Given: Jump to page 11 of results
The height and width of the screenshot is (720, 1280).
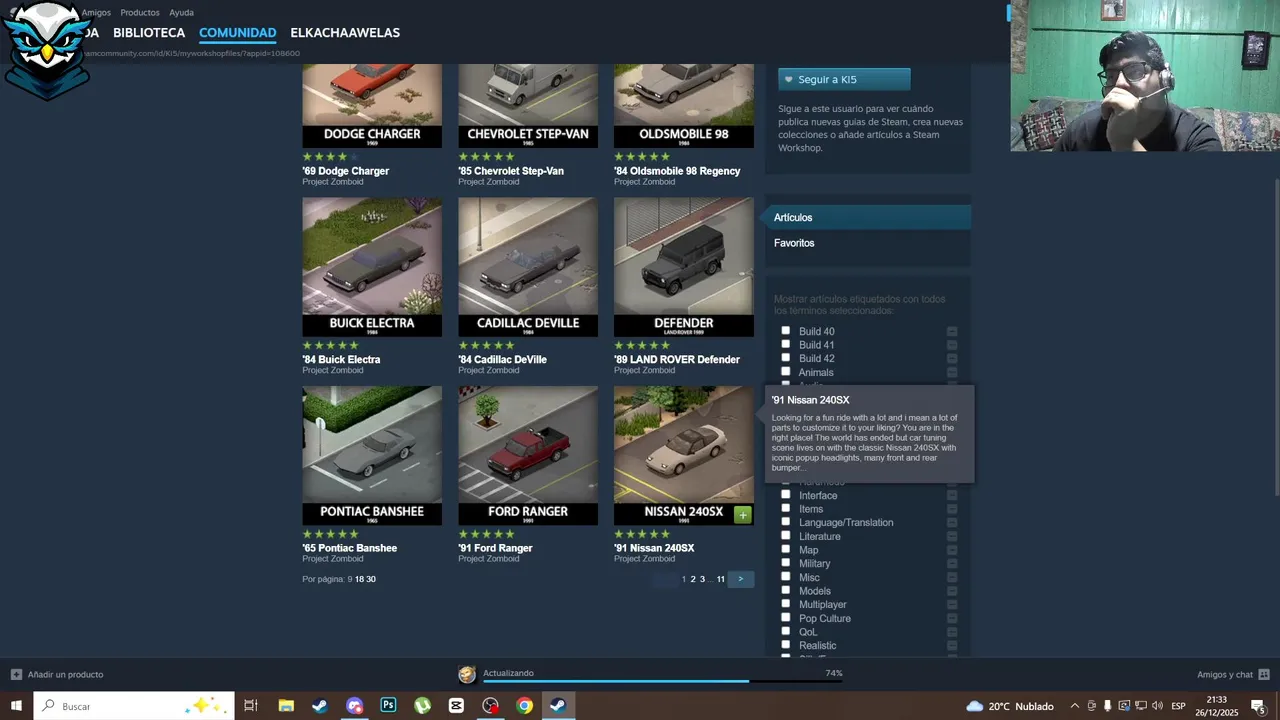Looking at the screenshot, I should 720,579.
